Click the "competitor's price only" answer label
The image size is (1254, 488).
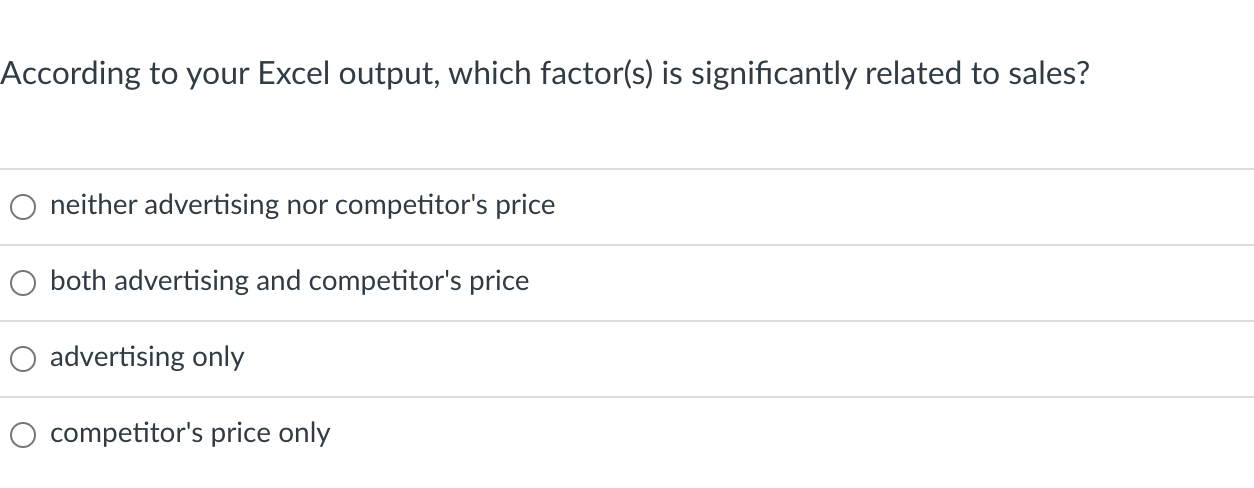(190, 433)
